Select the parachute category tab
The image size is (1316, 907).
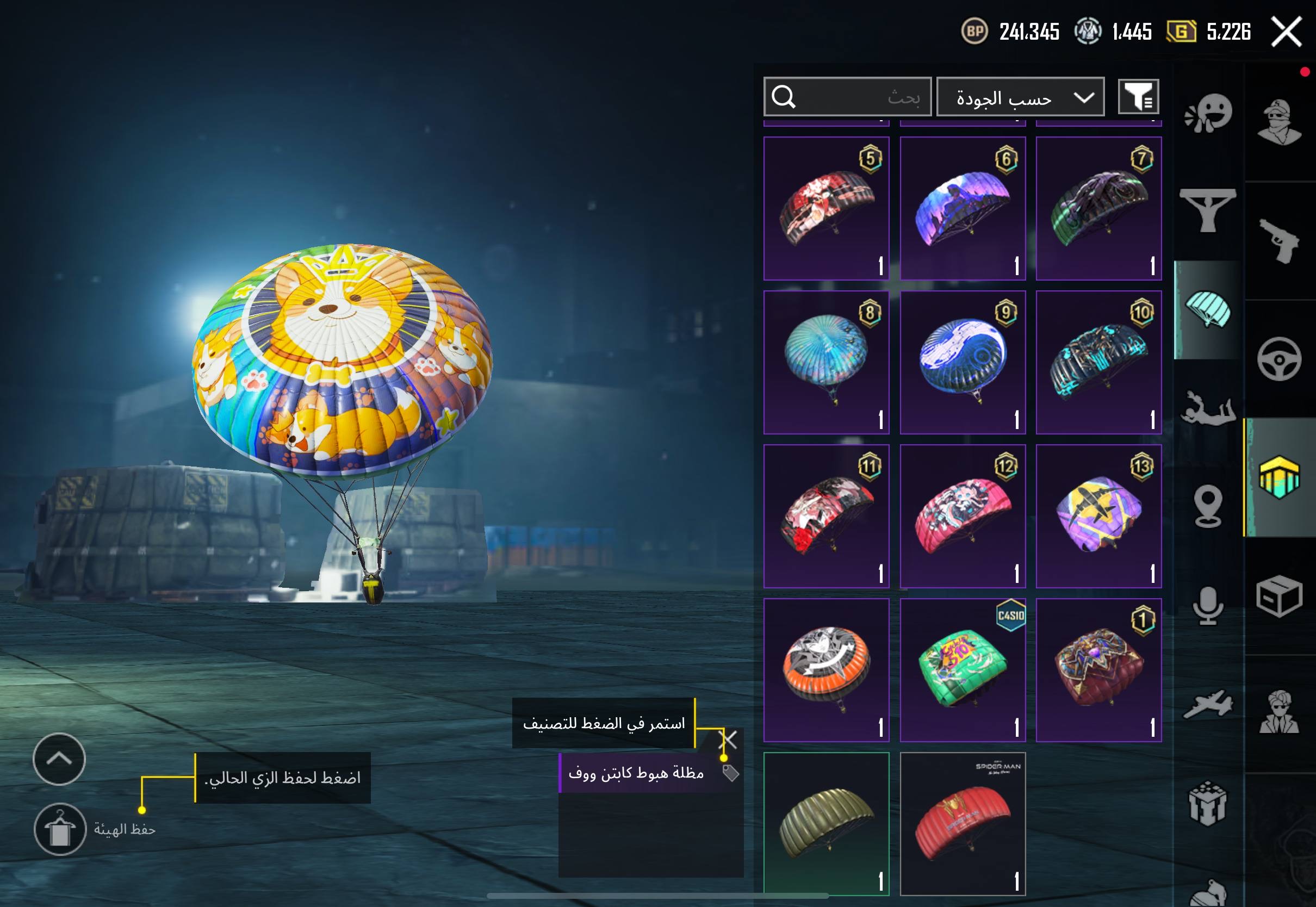click(1208, 309)
